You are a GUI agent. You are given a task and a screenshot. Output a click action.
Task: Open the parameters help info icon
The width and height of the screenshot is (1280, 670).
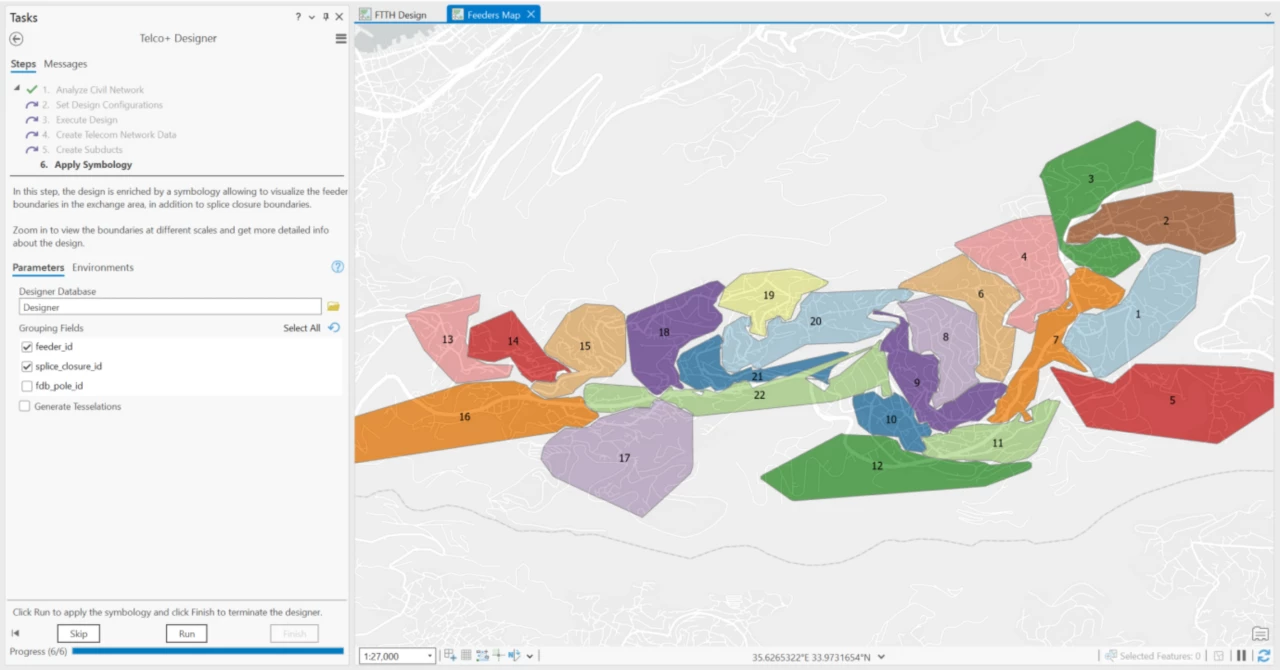tap(337, 267)
